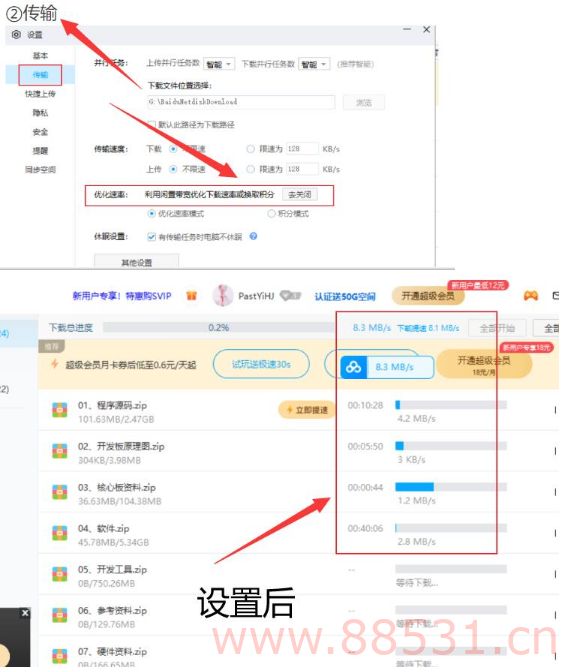Toggle 有传输任务时电脑不休眠 checkbox

tap(151, 237)
